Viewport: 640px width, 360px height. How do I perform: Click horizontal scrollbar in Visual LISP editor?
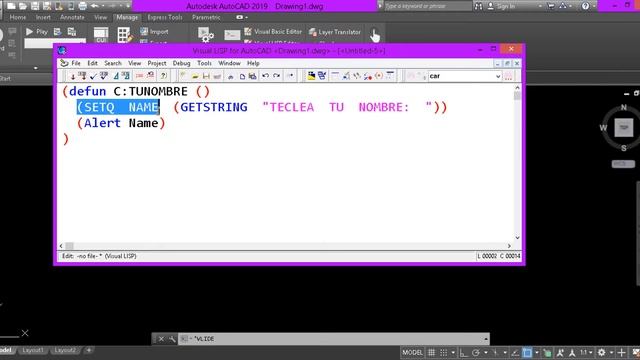[x=285, y=246]
